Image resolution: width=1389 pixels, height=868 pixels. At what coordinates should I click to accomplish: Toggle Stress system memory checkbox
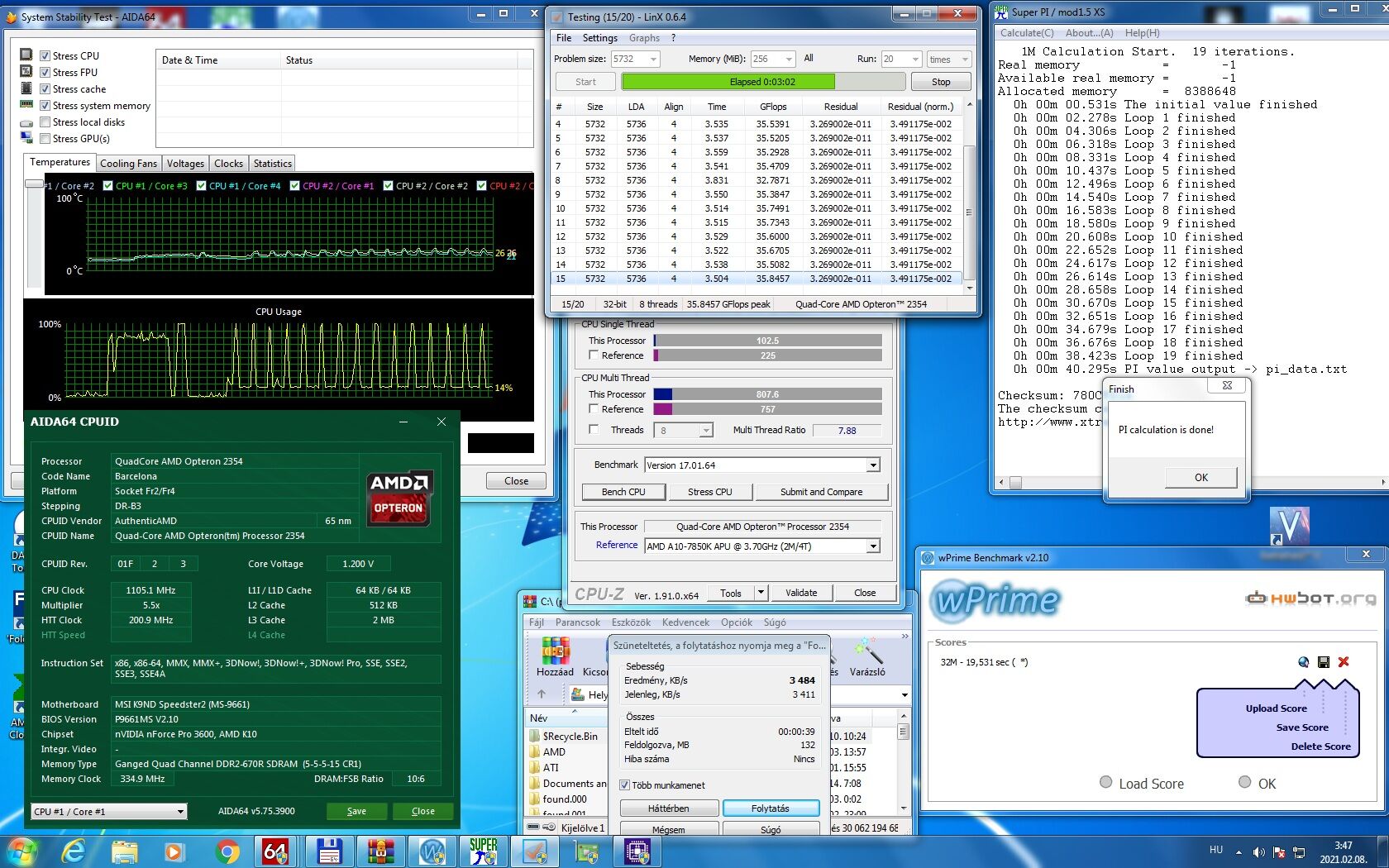coord(45,106)
